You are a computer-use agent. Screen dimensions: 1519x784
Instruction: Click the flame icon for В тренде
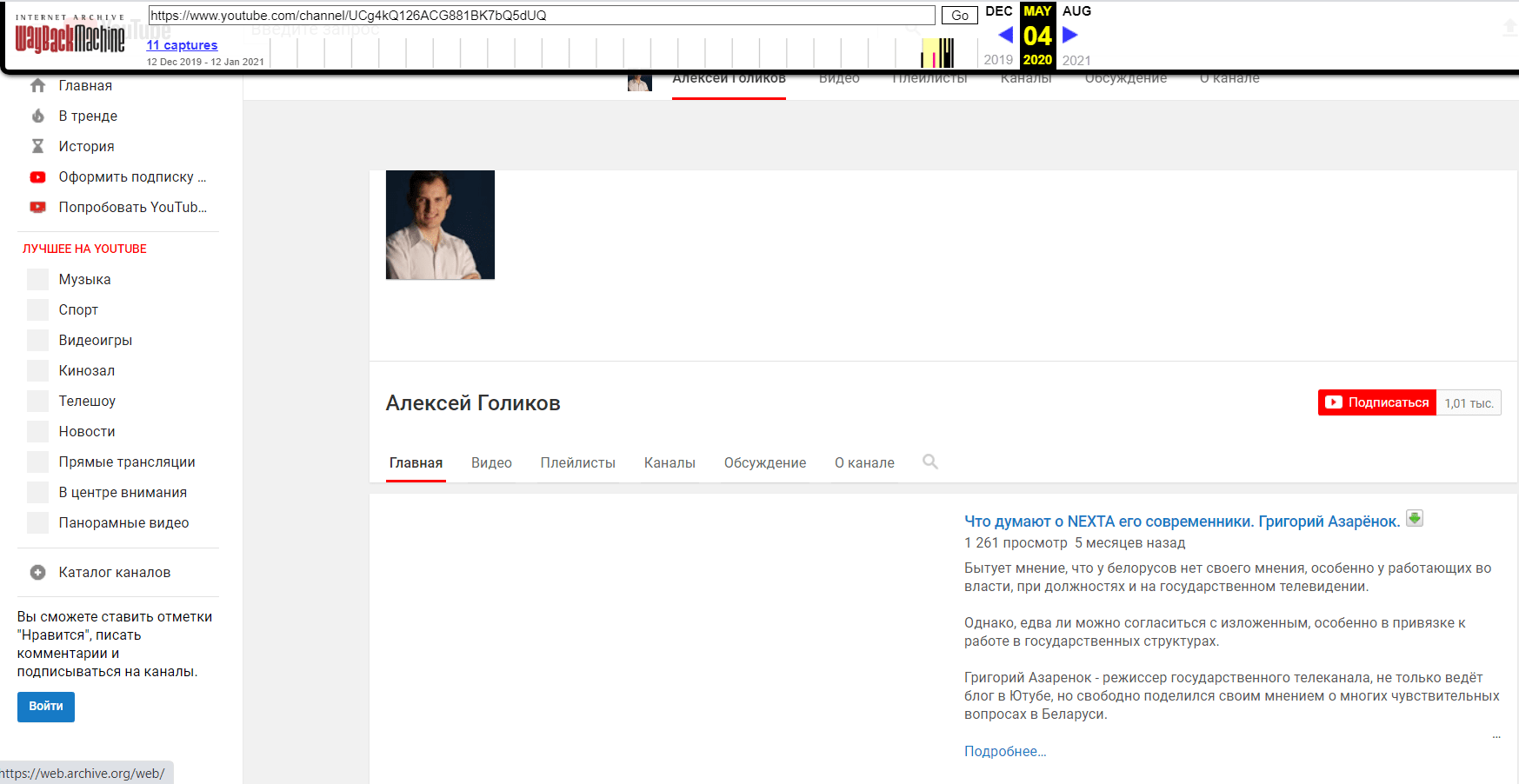tap(37, 116)
